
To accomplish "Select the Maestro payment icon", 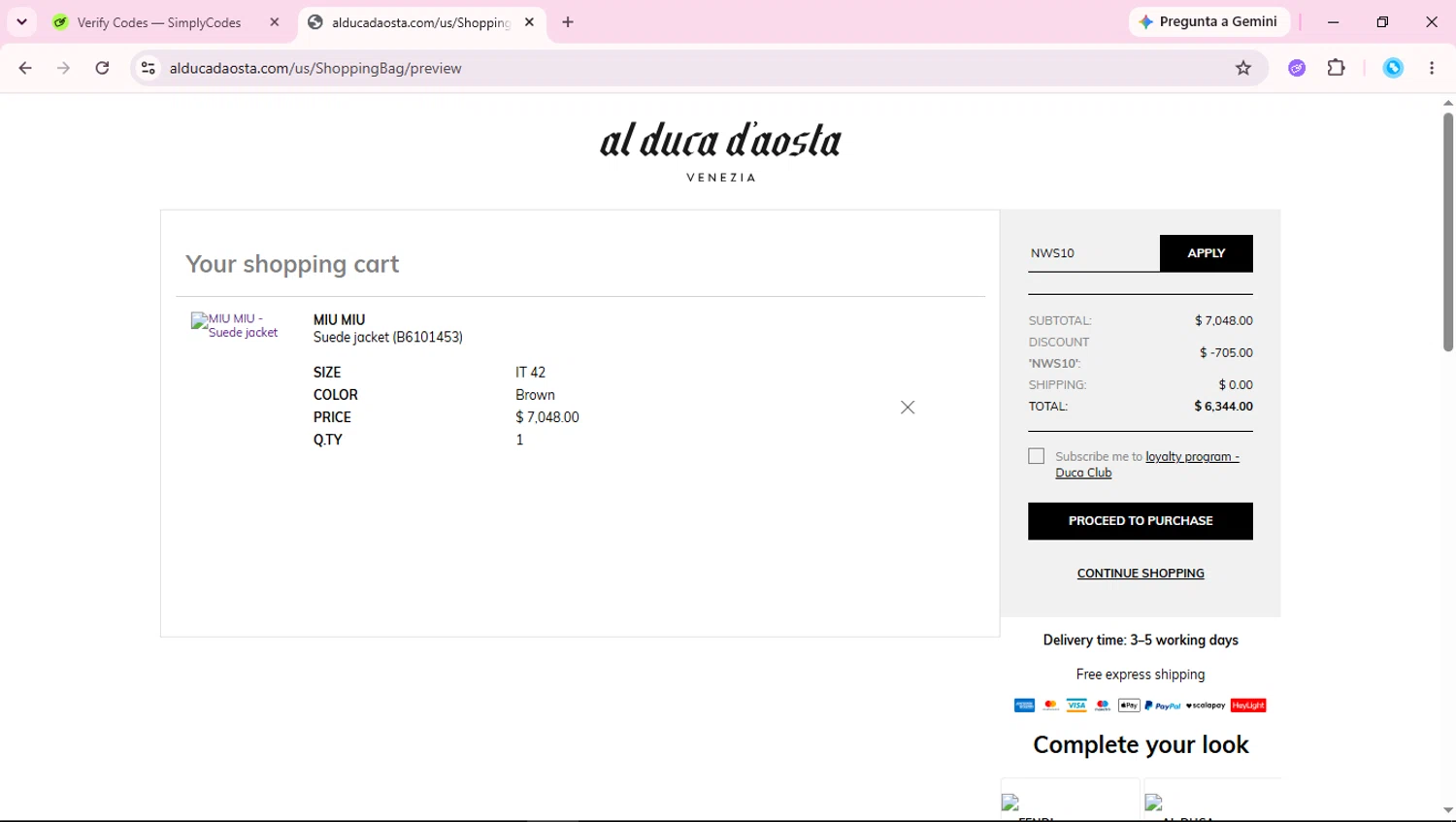I will [x=1103, y=706].
